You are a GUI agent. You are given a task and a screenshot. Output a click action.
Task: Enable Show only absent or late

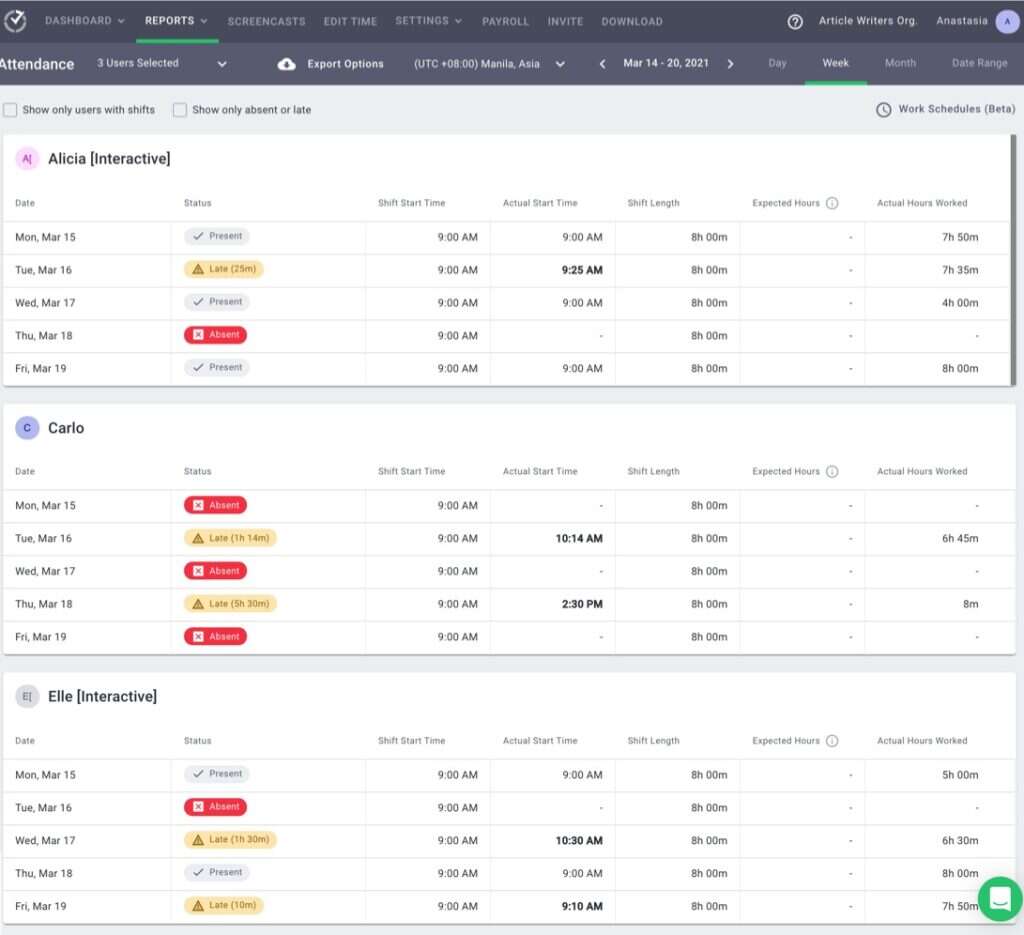tap(180, 110)
